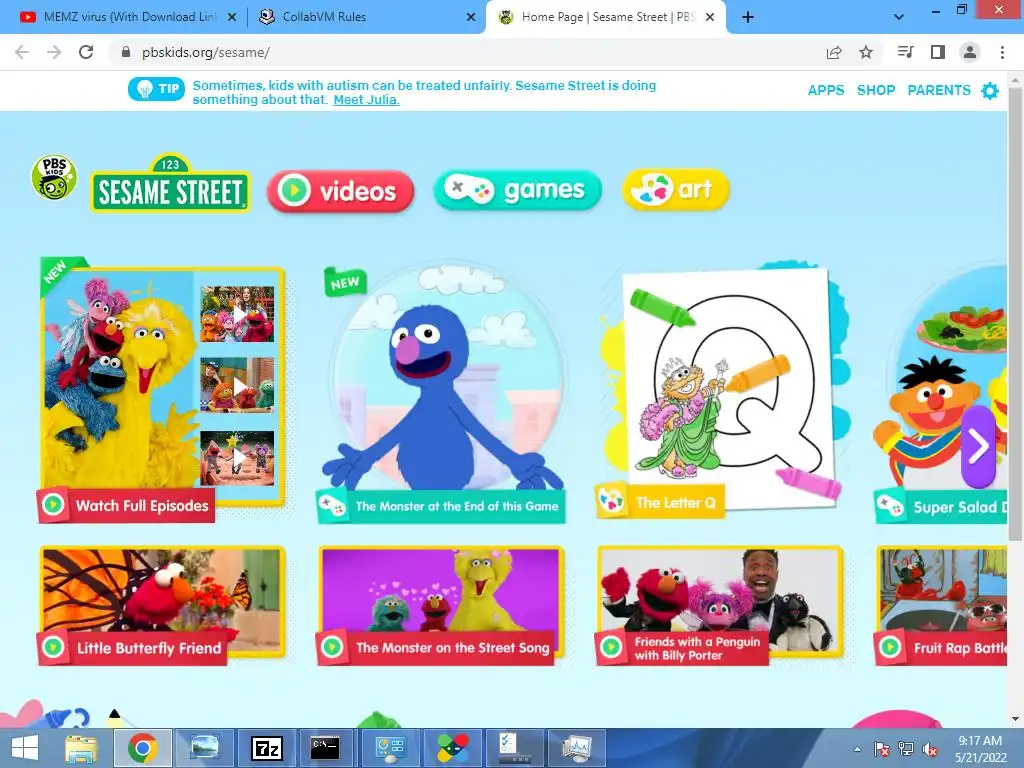Click play icon on Friends with a Penguin label

point(611,647)
